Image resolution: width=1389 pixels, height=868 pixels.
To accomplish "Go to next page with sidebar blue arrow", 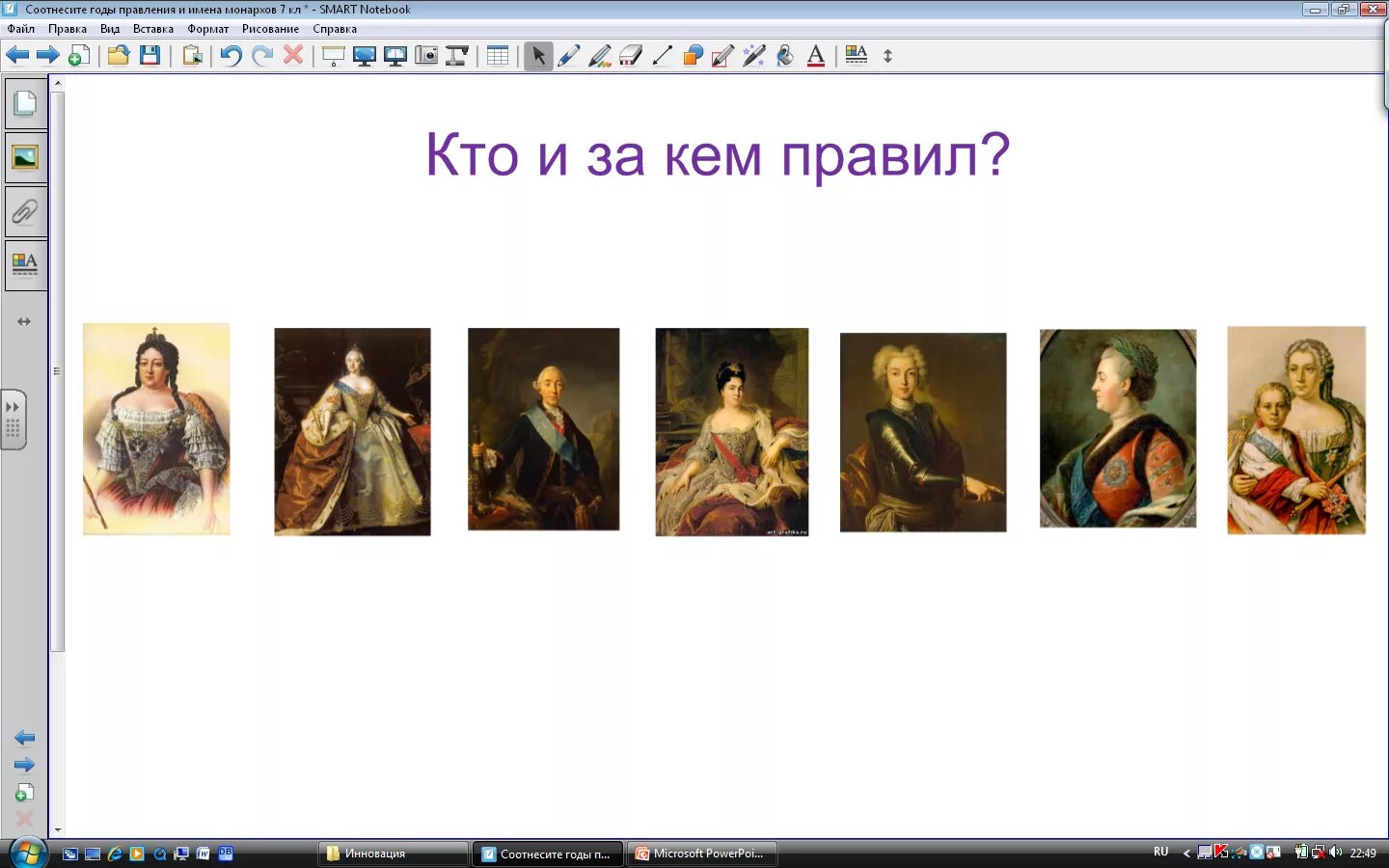I will [x=25, y=766].
